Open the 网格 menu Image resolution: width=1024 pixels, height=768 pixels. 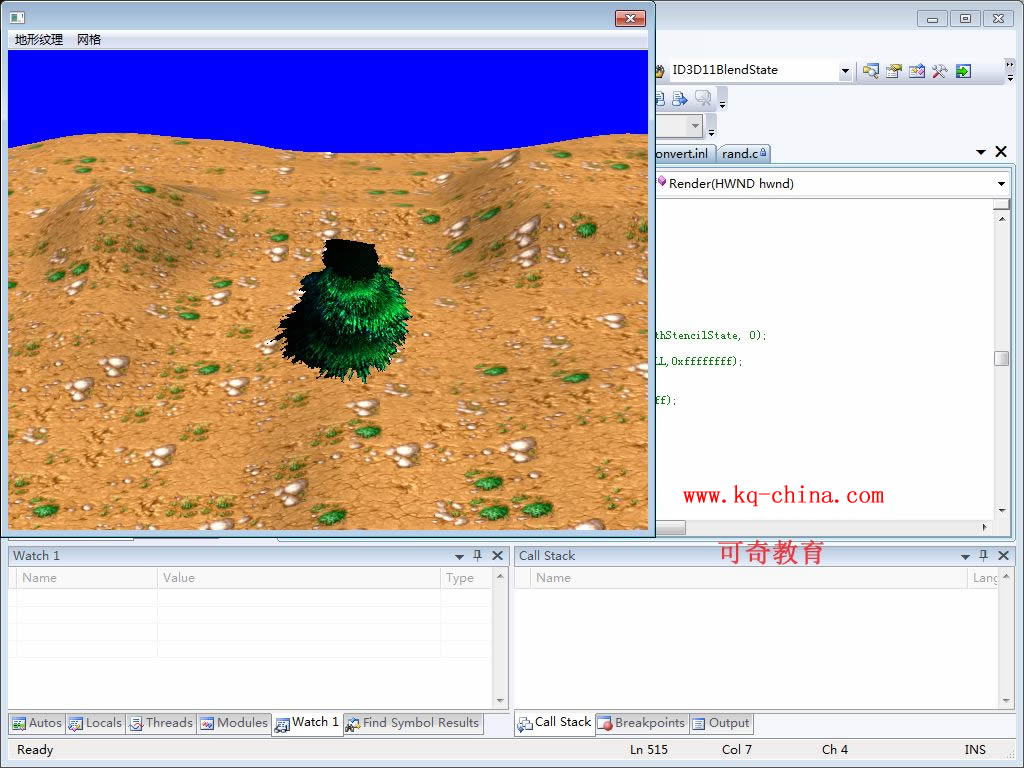[89, 40]
